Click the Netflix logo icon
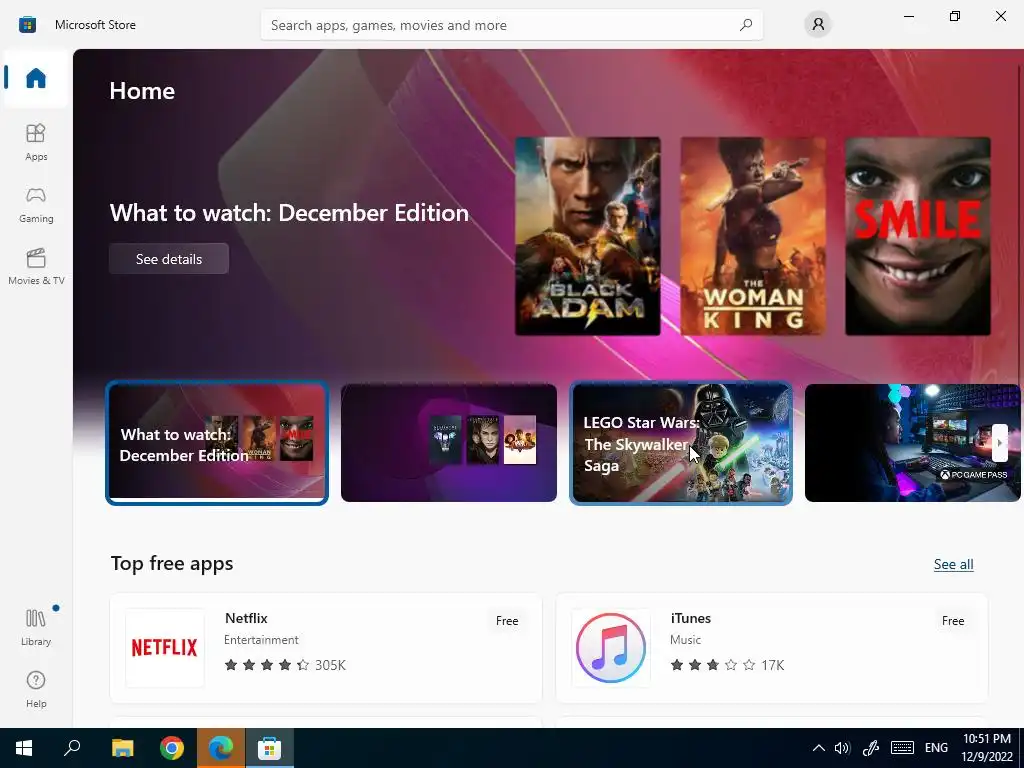Screen dimensions: 1024x768 click(x=165, y=648)
